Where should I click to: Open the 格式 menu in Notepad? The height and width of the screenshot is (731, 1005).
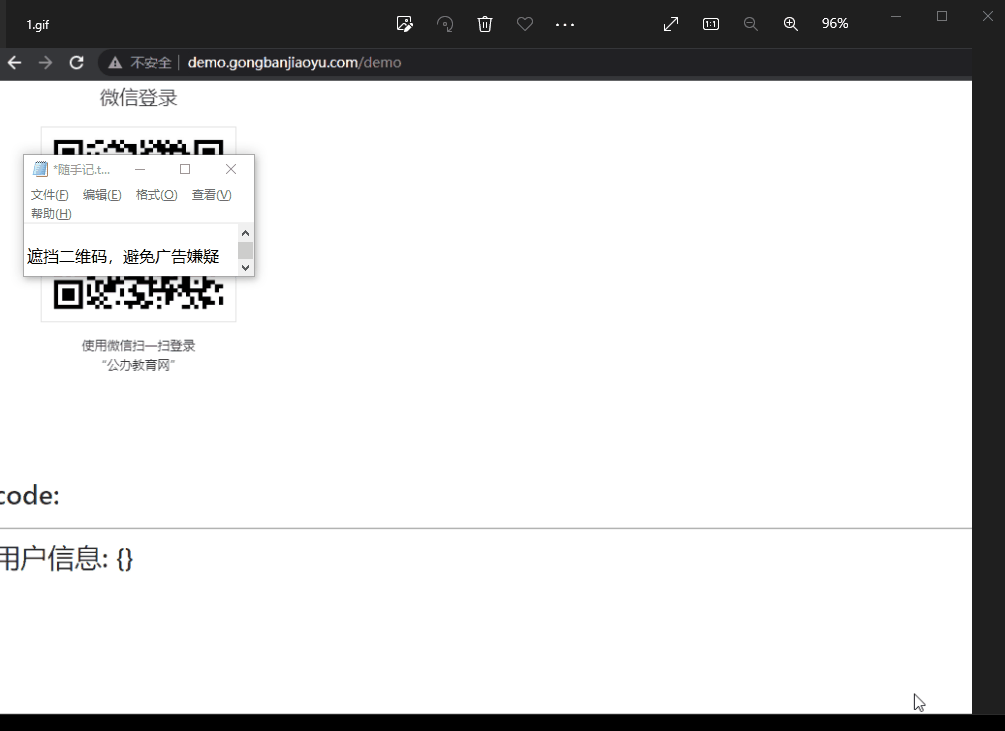(156, 195)
